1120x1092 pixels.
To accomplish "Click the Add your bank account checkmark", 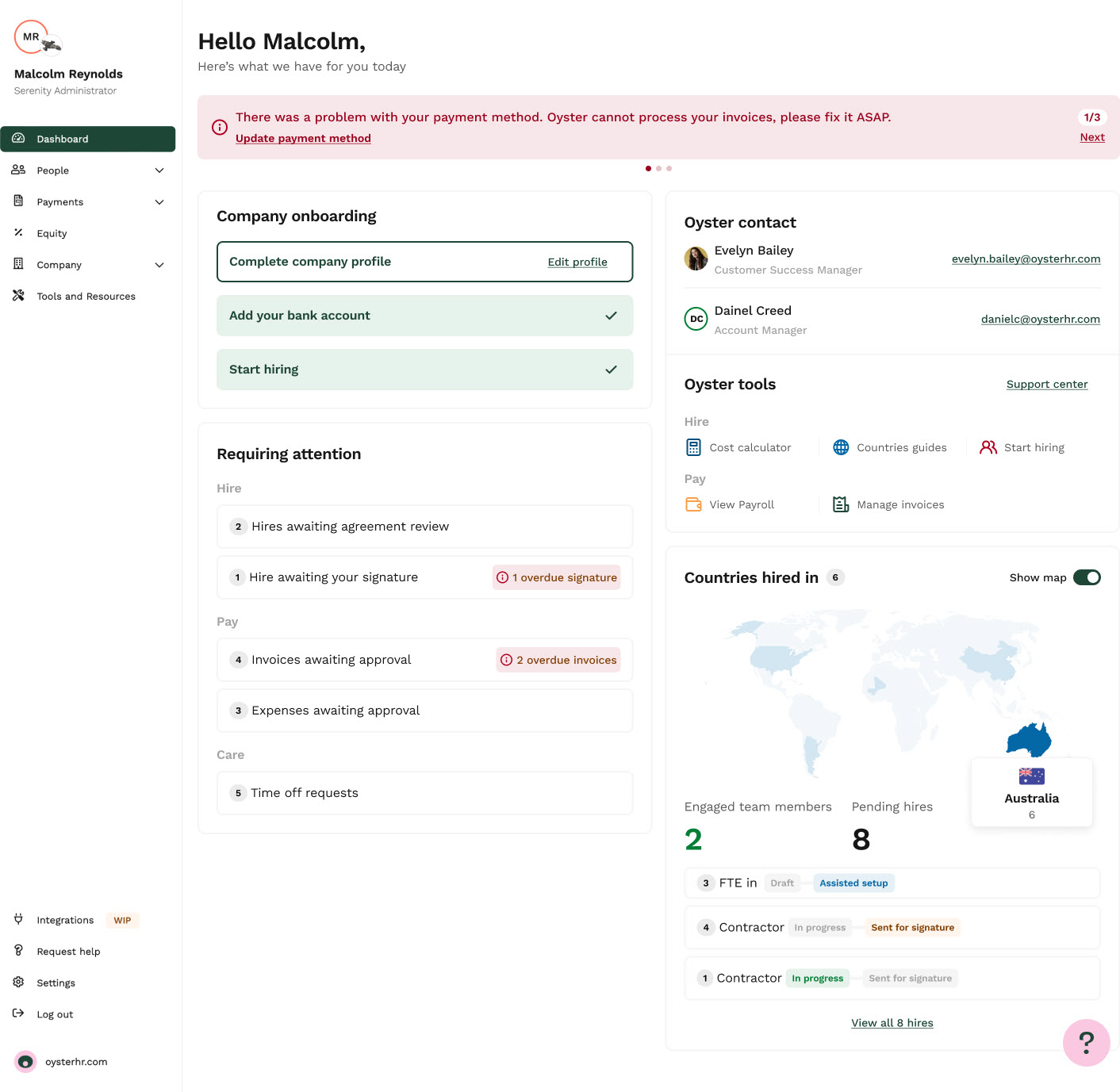I will tap(611, 316).
